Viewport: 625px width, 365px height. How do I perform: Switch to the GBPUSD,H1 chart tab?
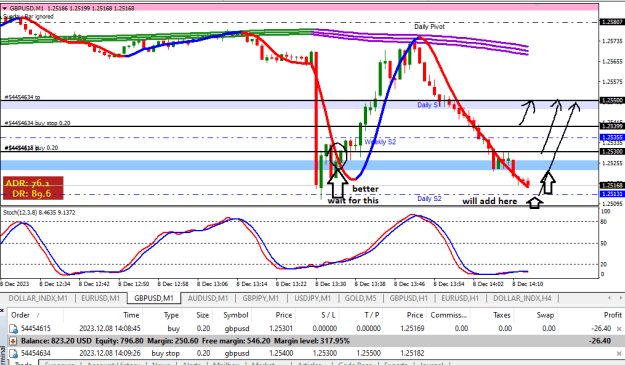click(409, 298)
